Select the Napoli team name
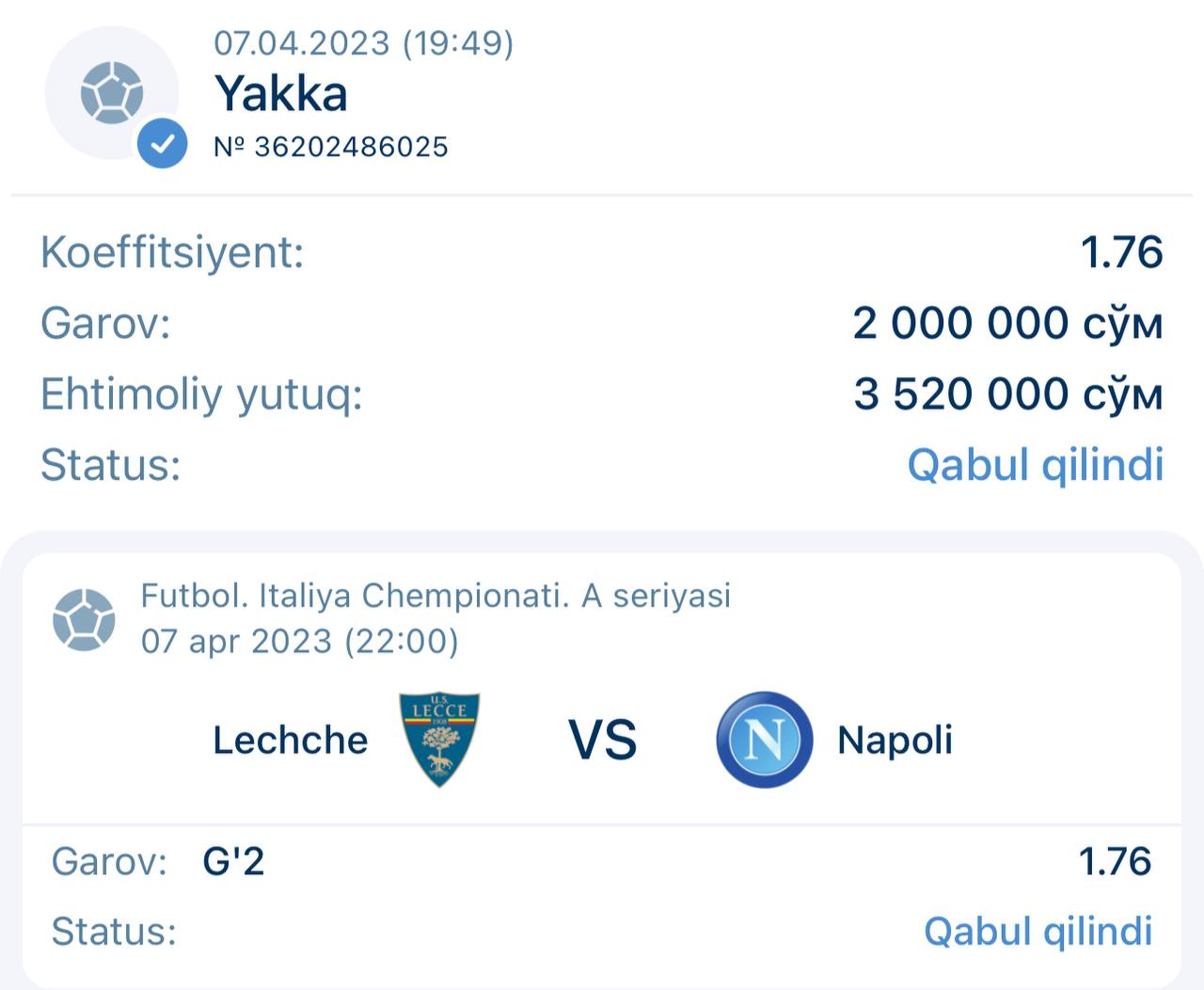1204x990 pixels. point(895,741)
